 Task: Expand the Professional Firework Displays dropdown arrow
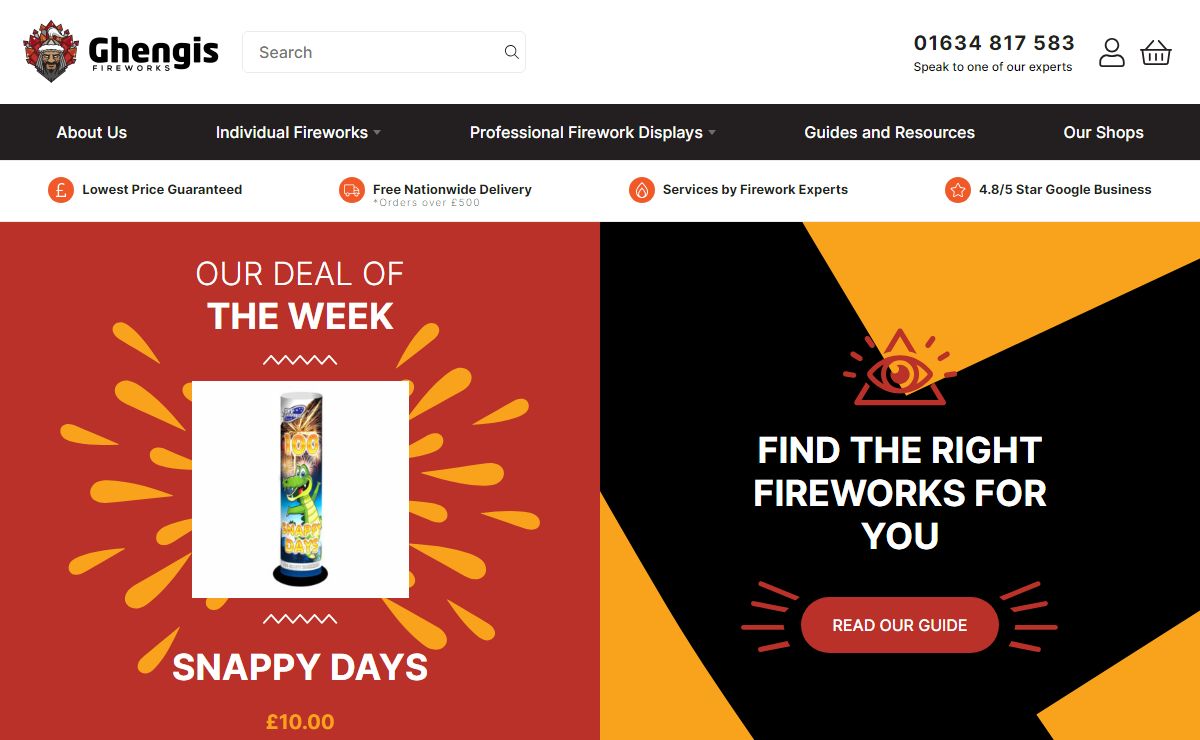pyautogui.click(x=712, y=133)
